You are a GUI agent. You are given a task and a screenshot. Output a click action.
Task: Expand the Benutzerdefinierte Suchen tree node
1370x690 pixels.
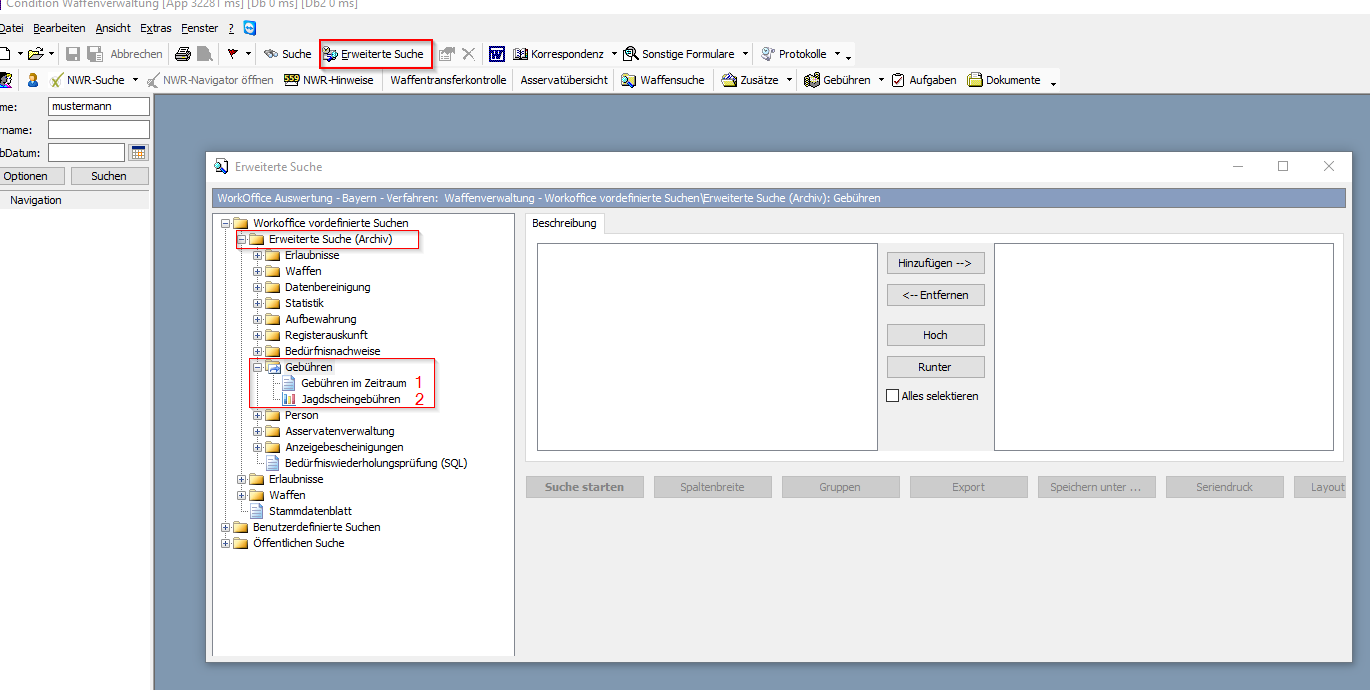225,527
